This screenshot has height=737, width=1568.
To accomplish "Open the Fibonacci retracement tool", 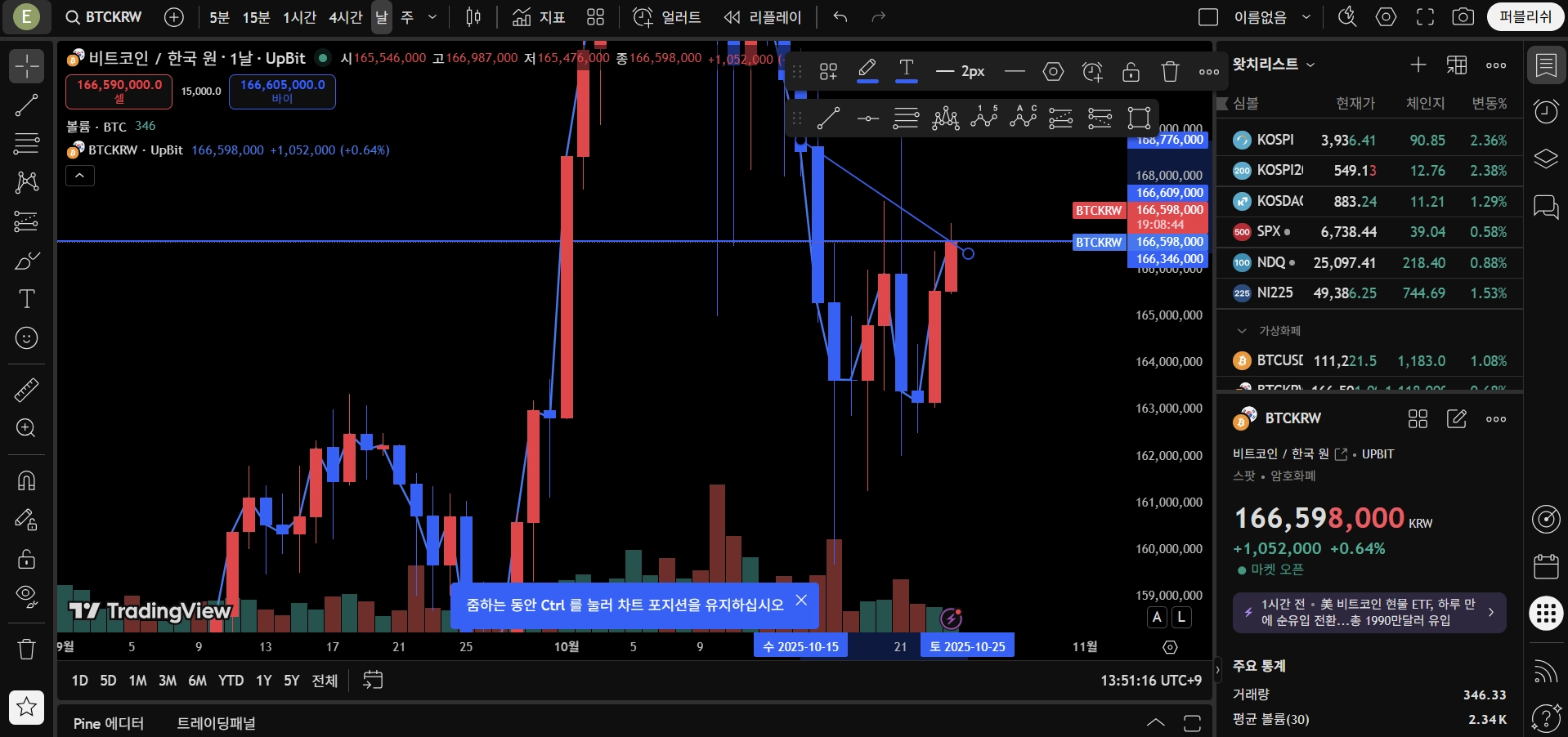I will point(26,144).
